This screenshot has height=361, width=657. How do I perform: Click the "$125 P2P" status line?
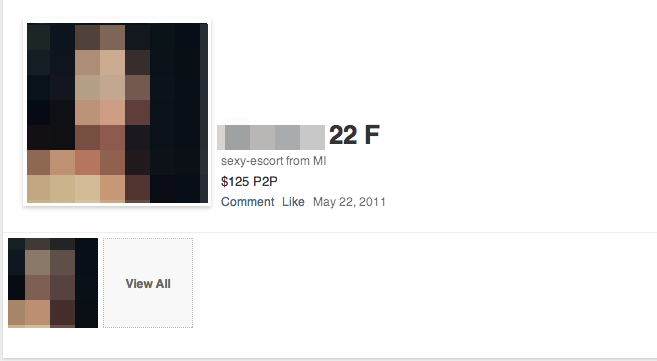[249, 181]
